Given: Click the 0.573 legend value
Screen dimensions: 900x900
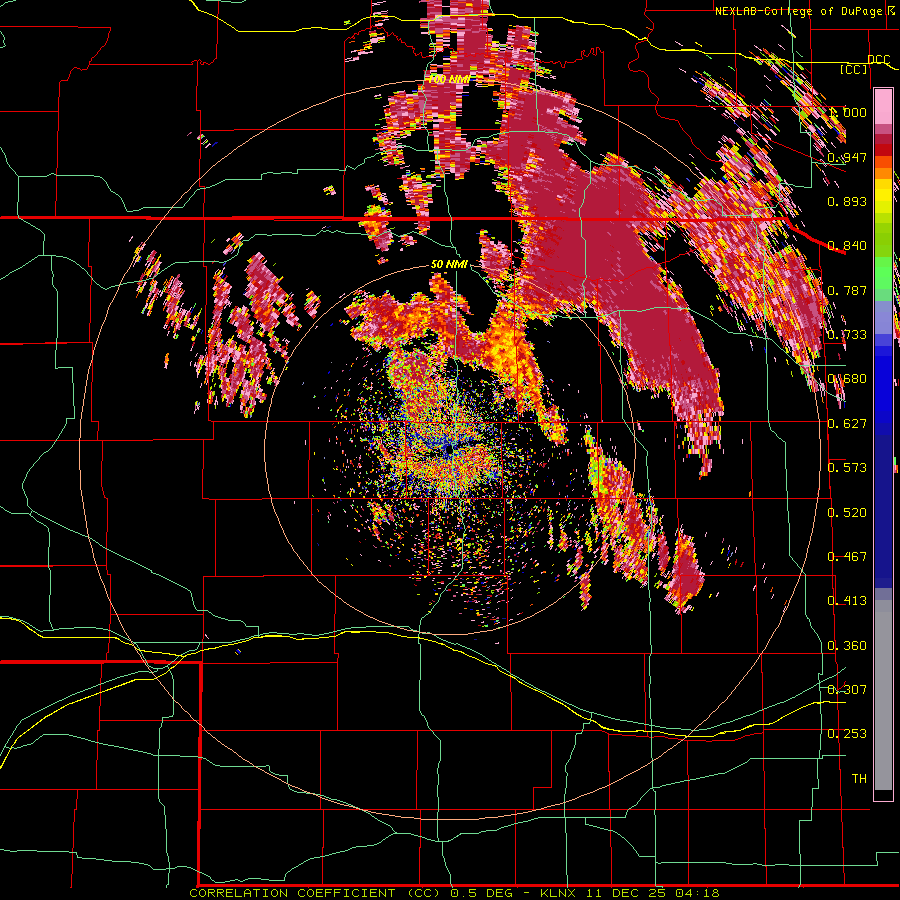Looking at the screenshot, I should point(847,468).
